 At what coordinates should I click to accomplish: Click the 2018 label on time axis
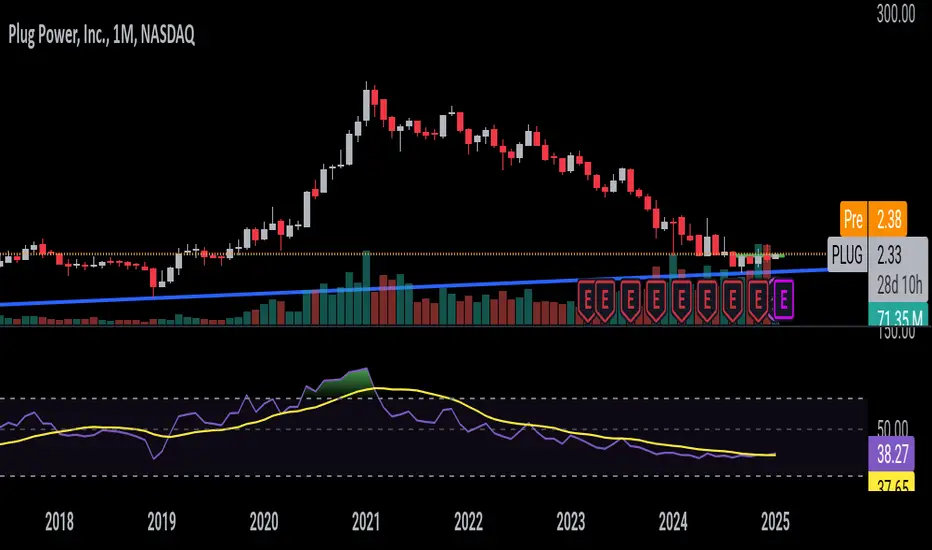coord(59,522)
